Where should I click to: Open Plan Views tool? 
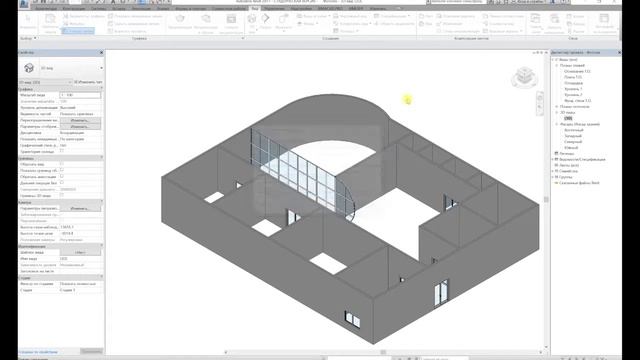pyautogui.click(x=313, y=16)
